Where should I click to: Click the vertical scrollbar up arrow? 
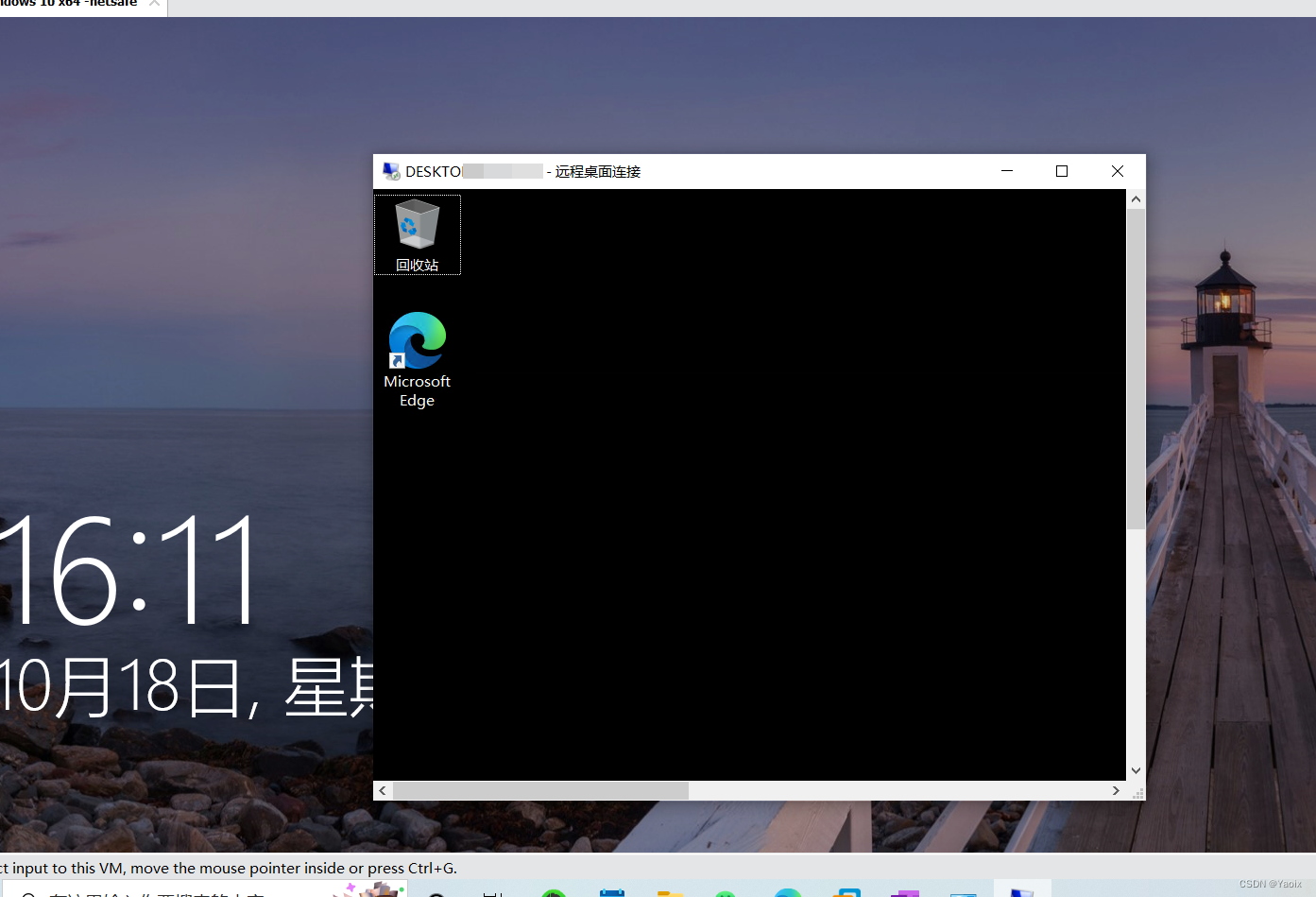click(1136, 199)
